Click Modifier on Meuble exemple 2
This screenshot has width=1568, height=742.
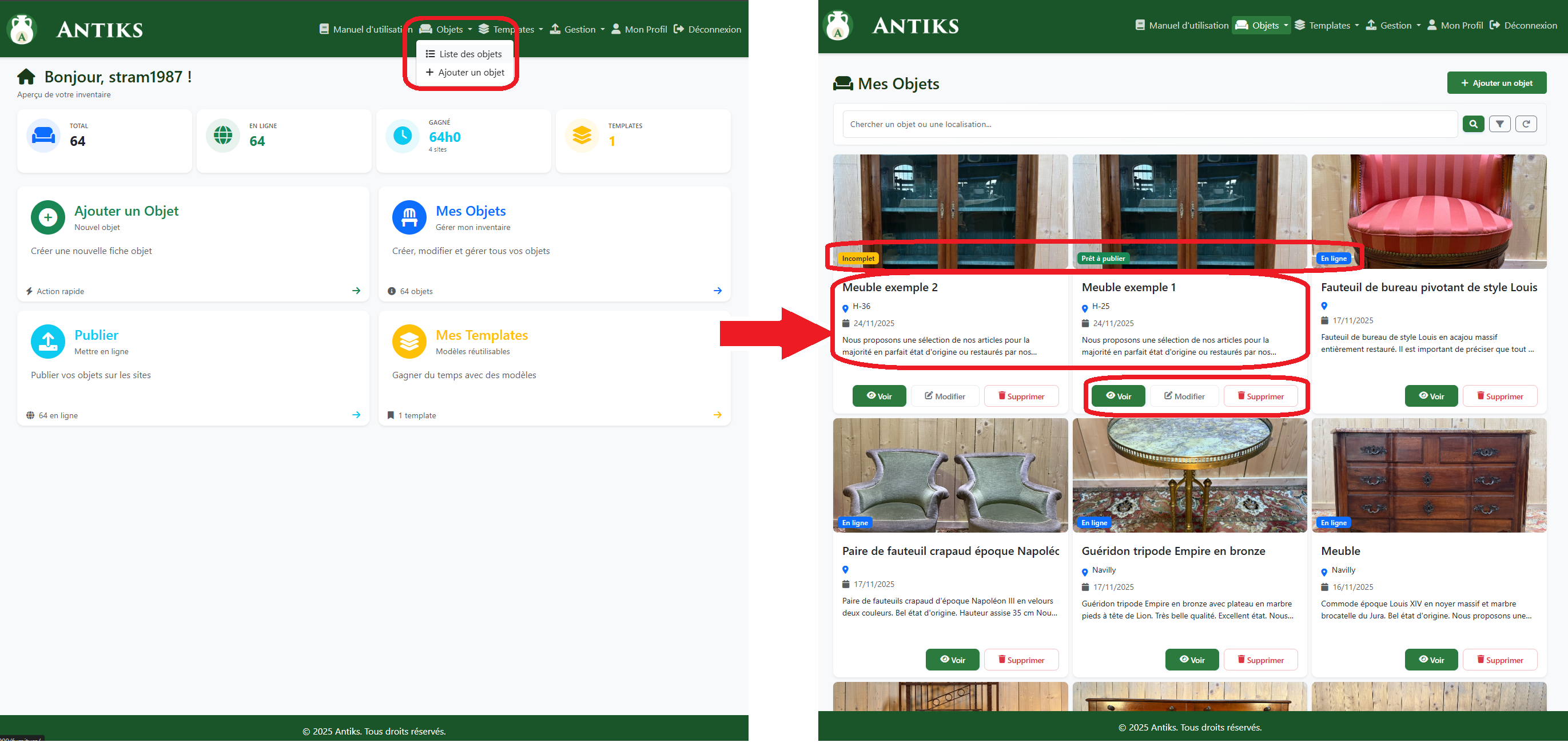[x=945, y=396]
